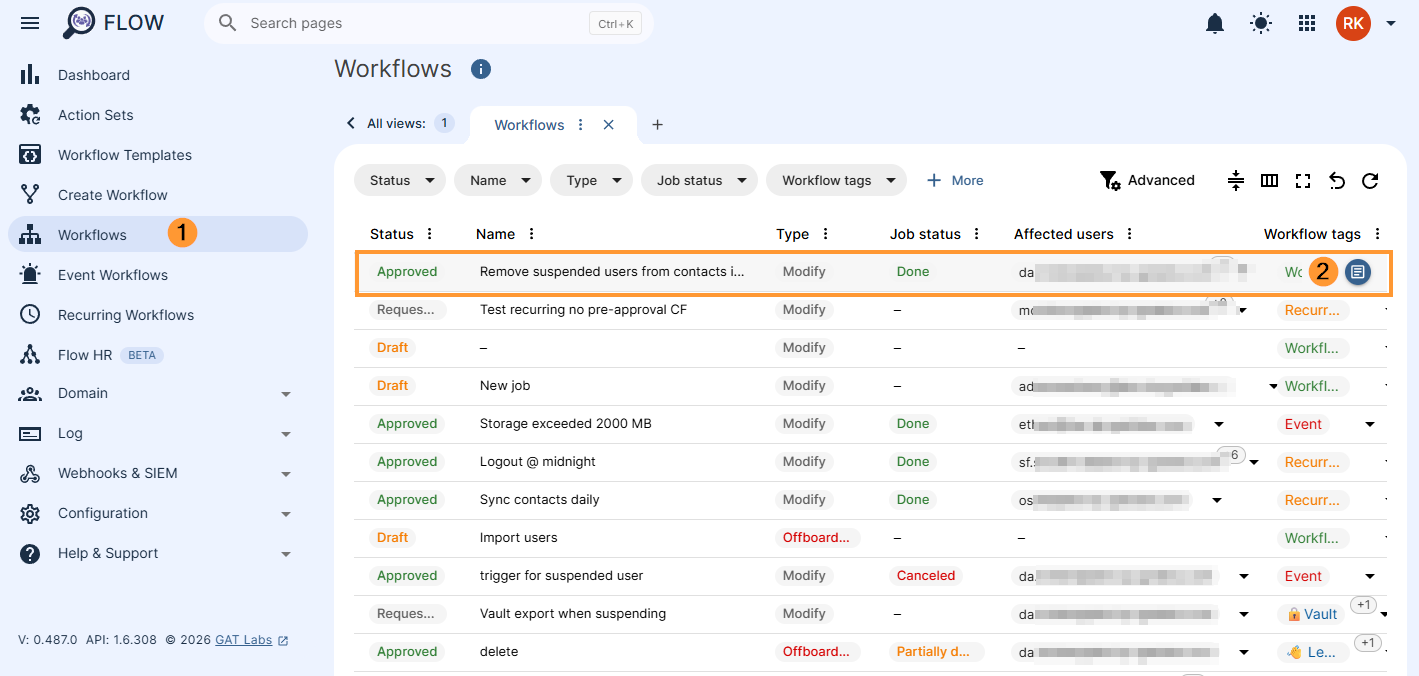This screenshot has height=676, width=1419.
Task: Close the Workflows view tab
Action: 608,125
